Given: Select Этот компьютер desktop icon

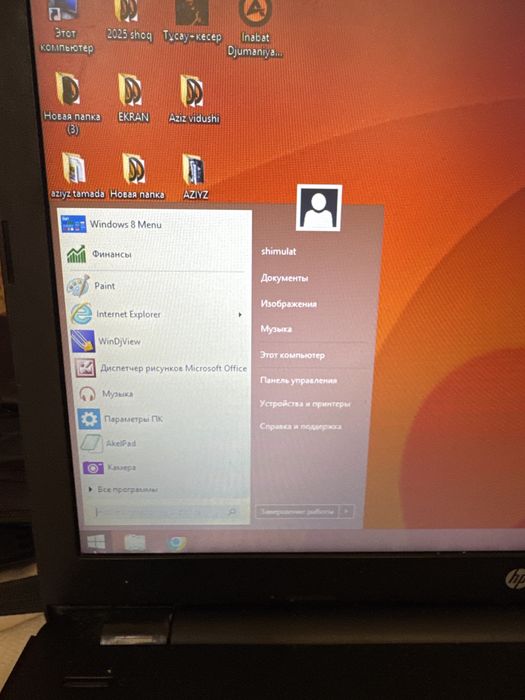Looking at the screenshot, I should point(67,27).
